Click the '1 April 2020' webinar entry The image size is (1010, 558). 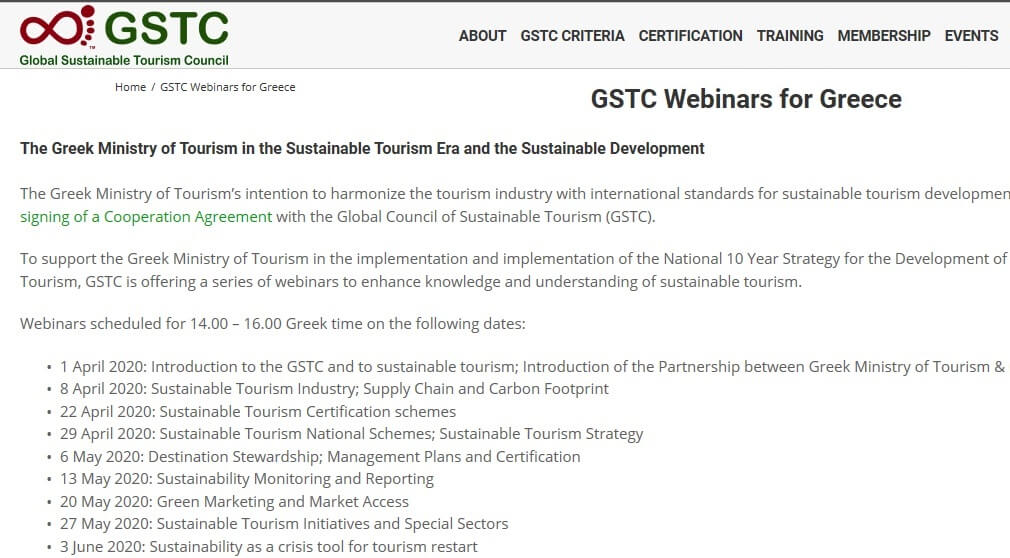(532, 367)
